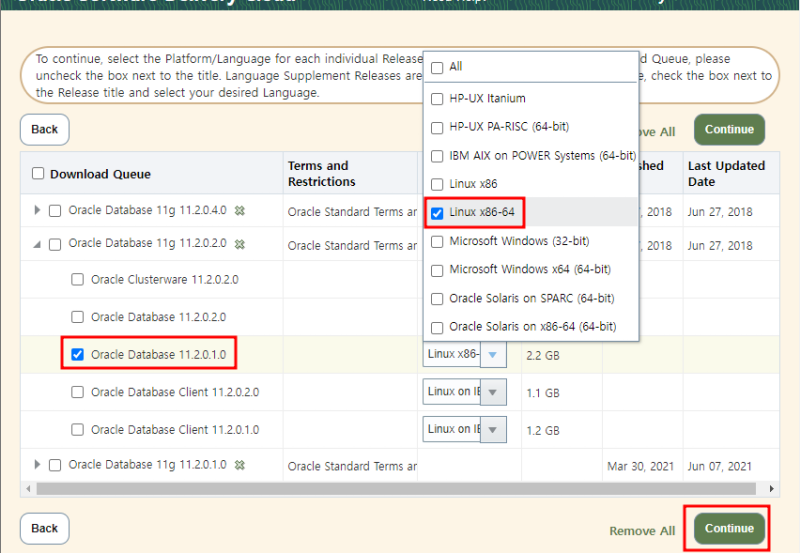Screen dimensions: 800x553
Task: Collapse the Oracle Database 11g 11.2.0.2.0 row
Action: coord(37,244)
